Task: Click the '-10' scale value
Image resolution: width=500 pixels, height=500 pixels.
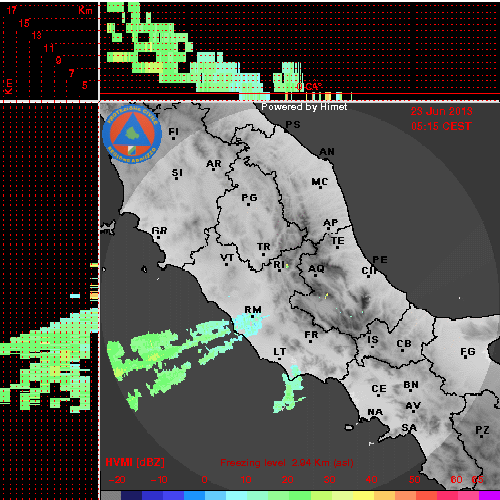Action: click(159, 480)
